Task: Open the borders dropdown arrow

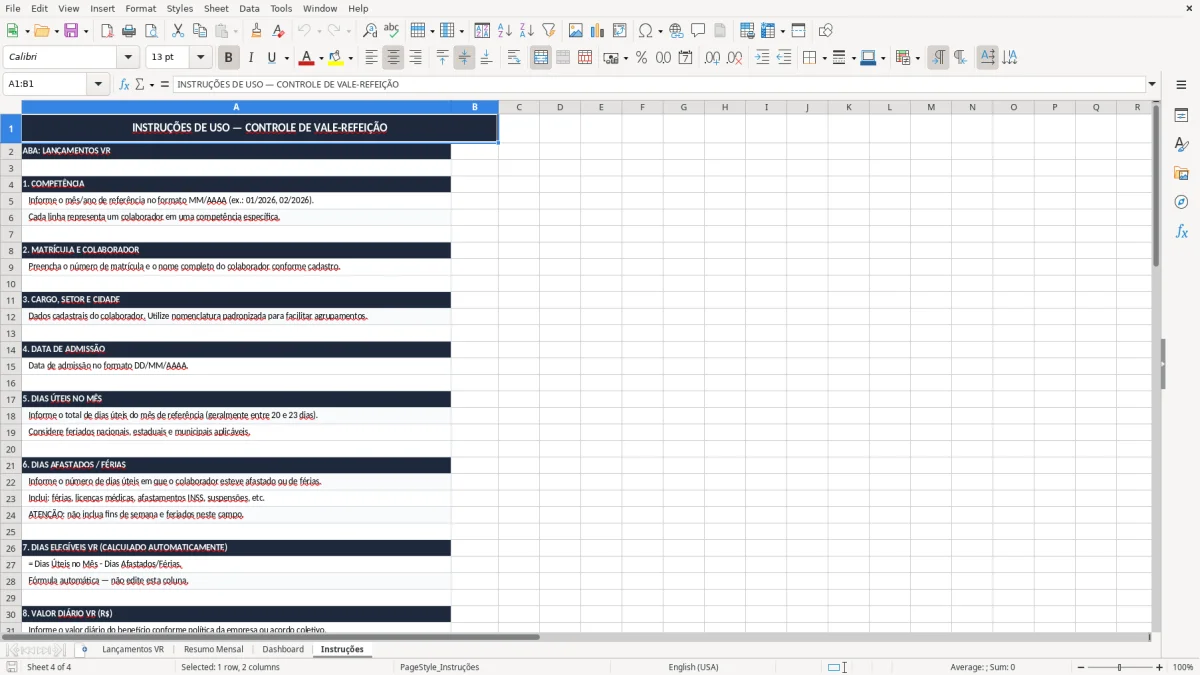Action: [824, 58]
